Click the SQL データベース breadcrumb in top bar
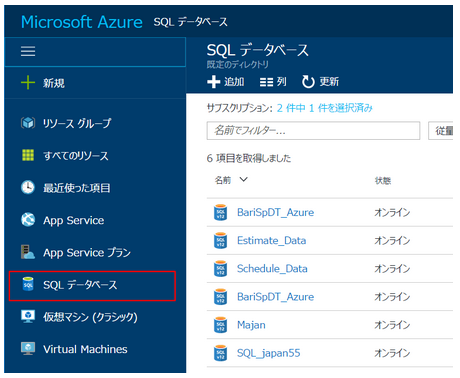Viewport: 460px width, 378px height. (x=190, y=22)
